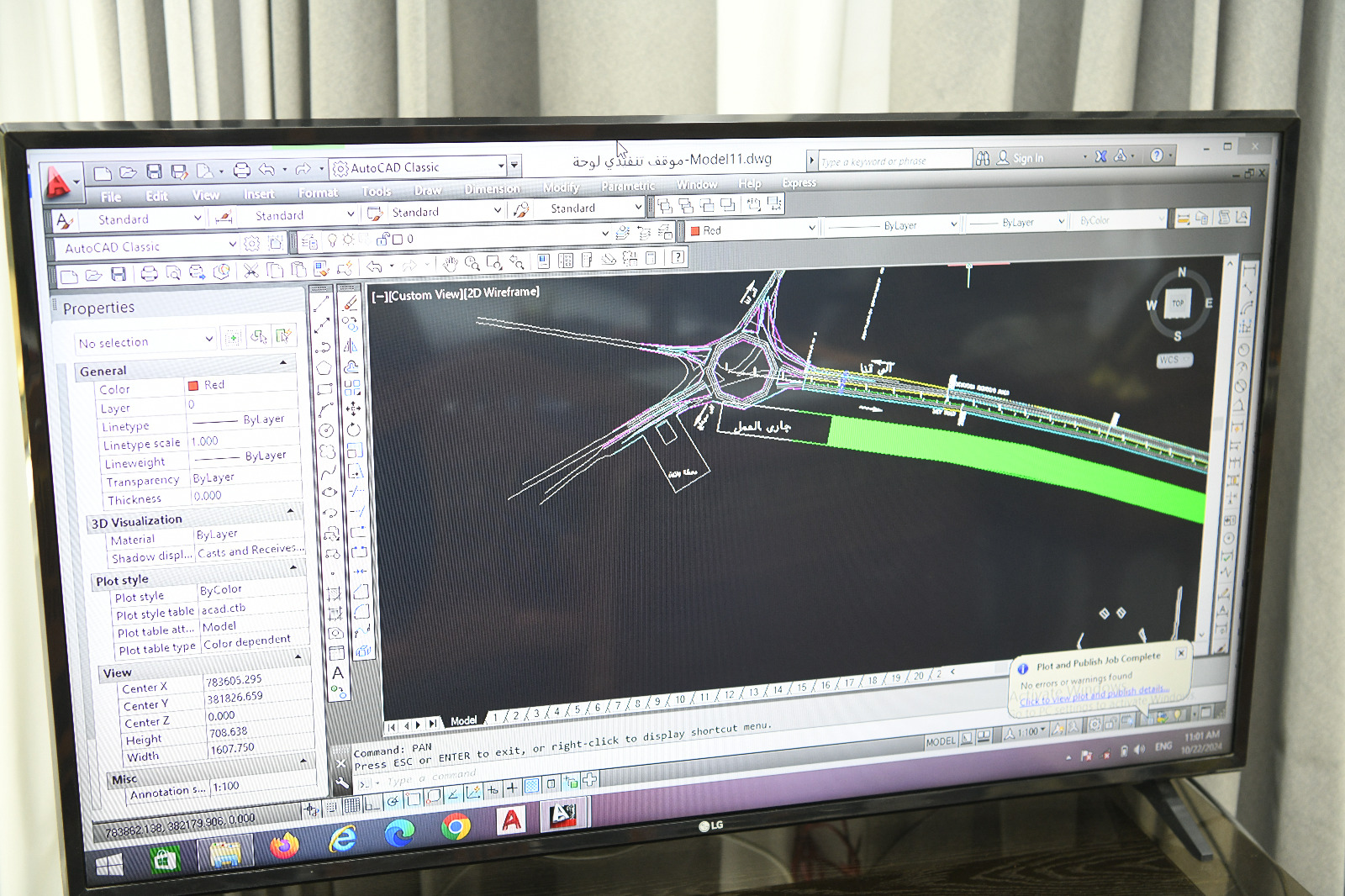Viewport: 1345px width, 896px height.
Task: Click the keyword search input field
Action: pyautogui.click(x=894, y=161)
